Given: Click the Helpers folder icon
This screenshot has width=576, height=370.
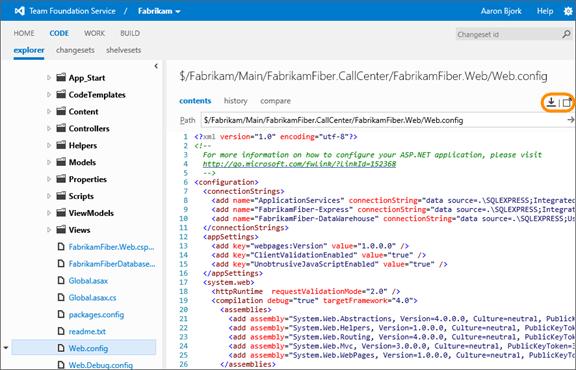Looking at the screenshot, I should click(x=61, y=145).
